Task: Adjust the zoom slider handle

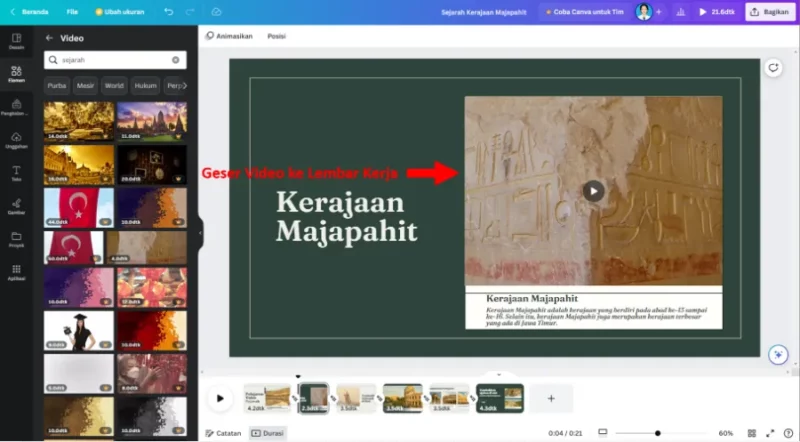Action: tap(658, 433)
